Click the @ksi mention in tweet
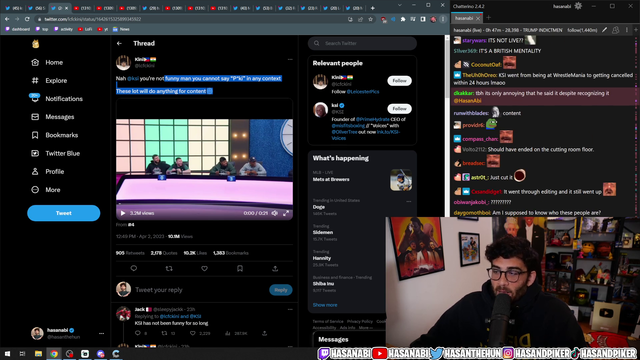This screenshot has height=360, width=640. (x=133, y=78)
